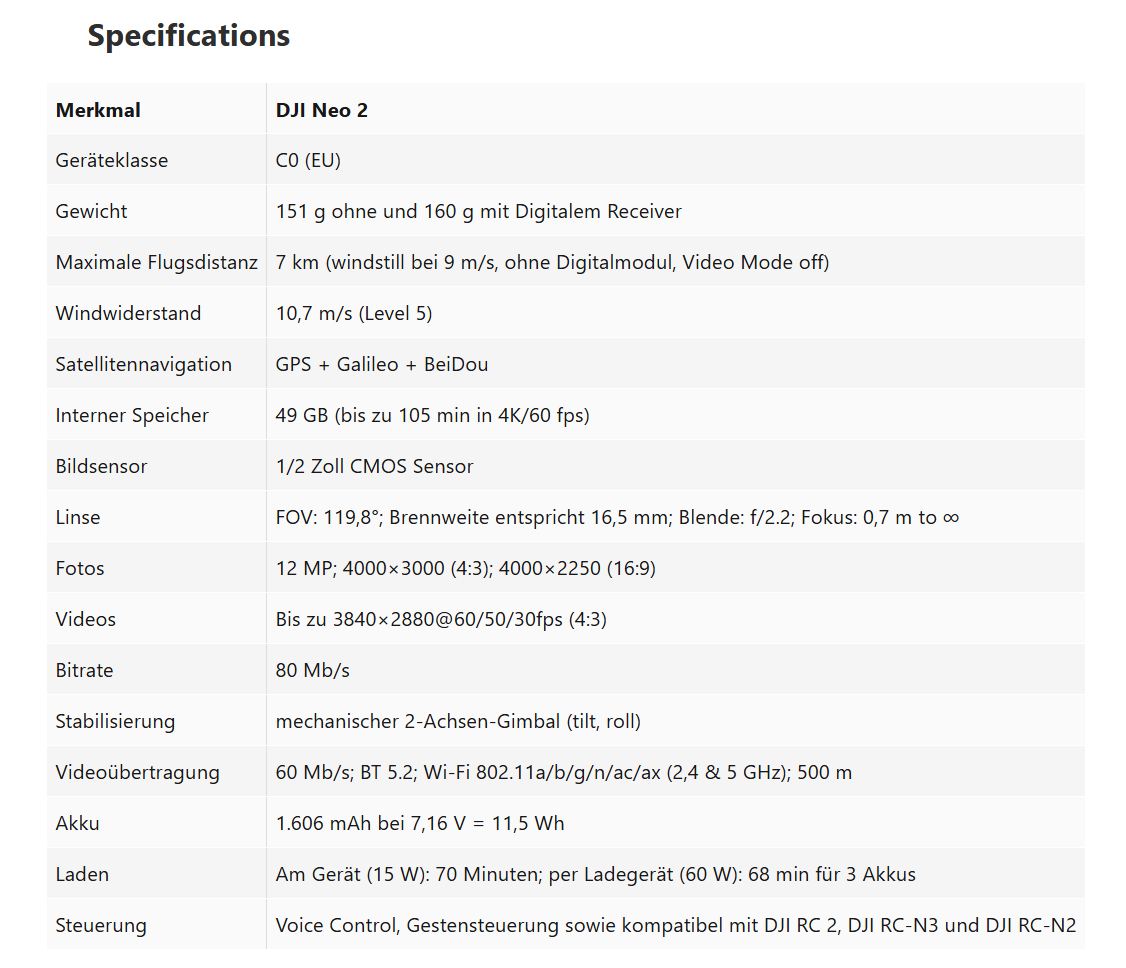Screen dimensions: 1126x968
Task: Click the 12 MP photo resolution value
Action: click(x=465, y=569)
